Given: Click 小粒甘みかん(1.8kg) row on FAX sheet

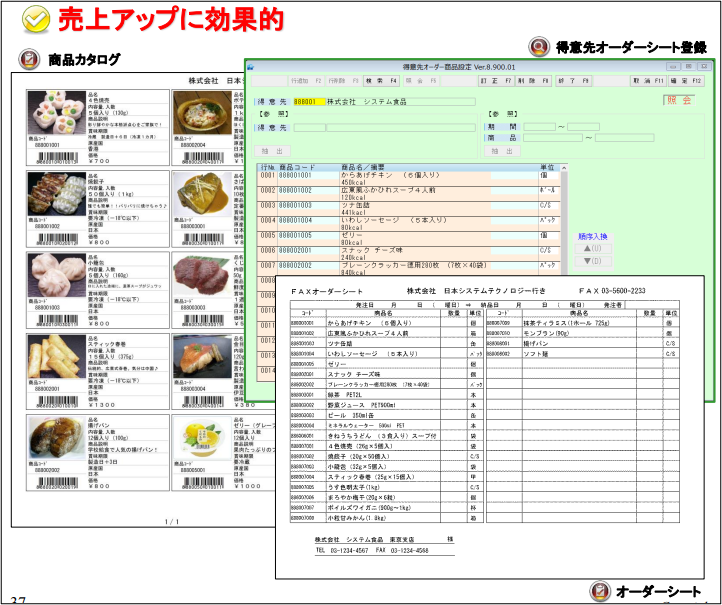Looking at the screenshot, I should point(387,518).
